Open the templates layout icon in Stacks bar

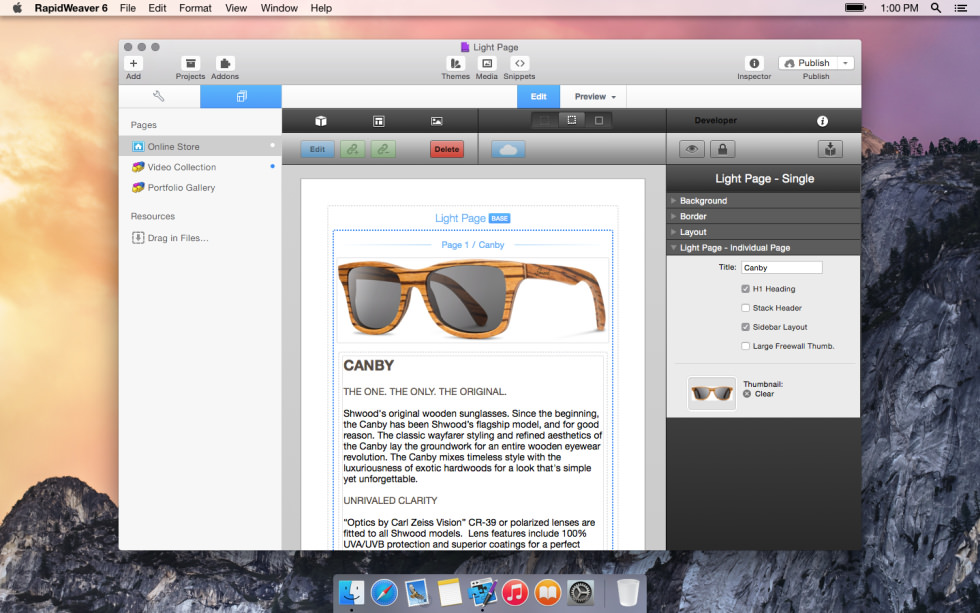tap(379, 121)
